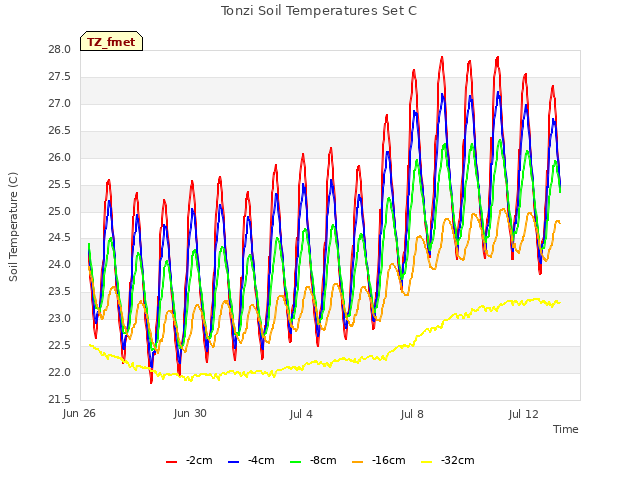
Task: Click the blue -4cm legend color marker
Action: [233, 462]
